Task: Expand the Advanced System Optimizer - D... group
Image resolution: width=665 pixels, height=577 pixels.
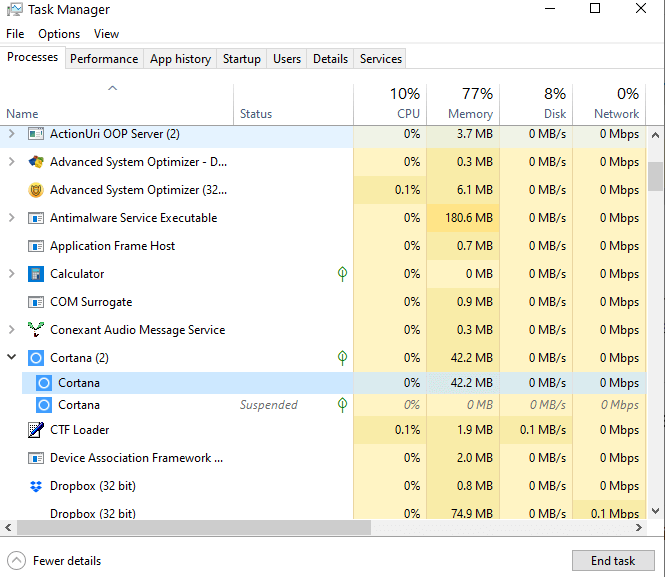Action: point(12,162)
